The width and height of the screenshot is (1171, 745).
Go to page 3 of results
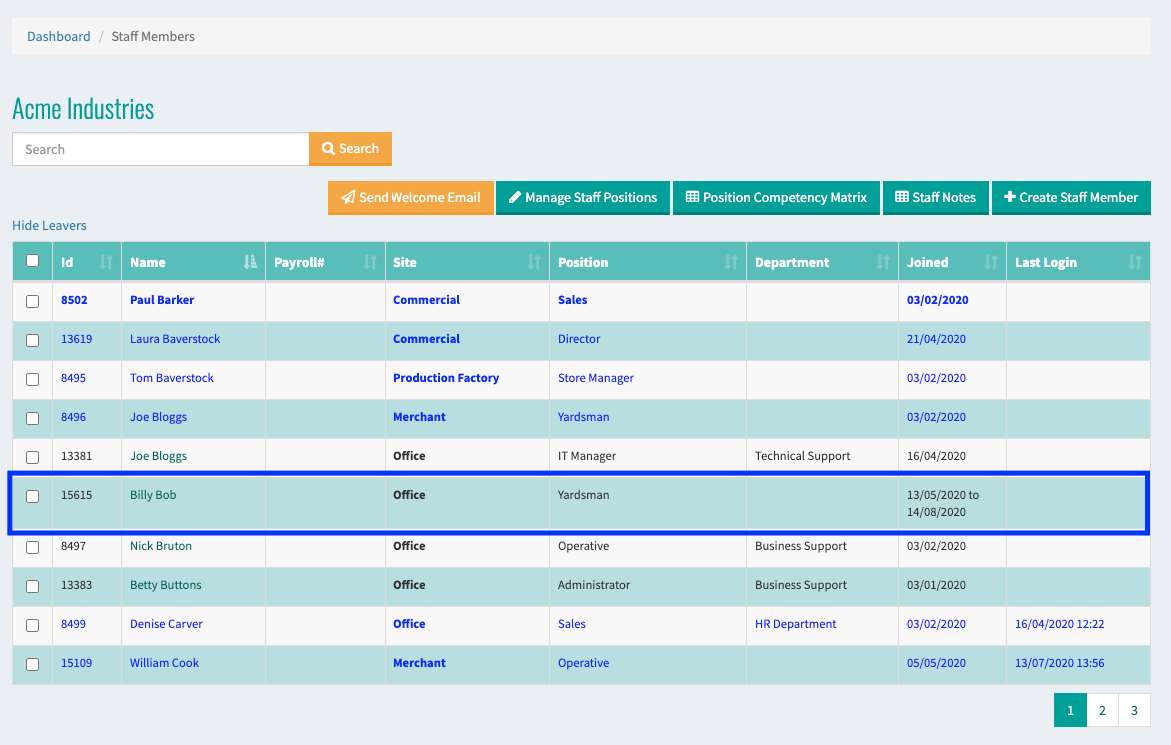coord(1134,710)
